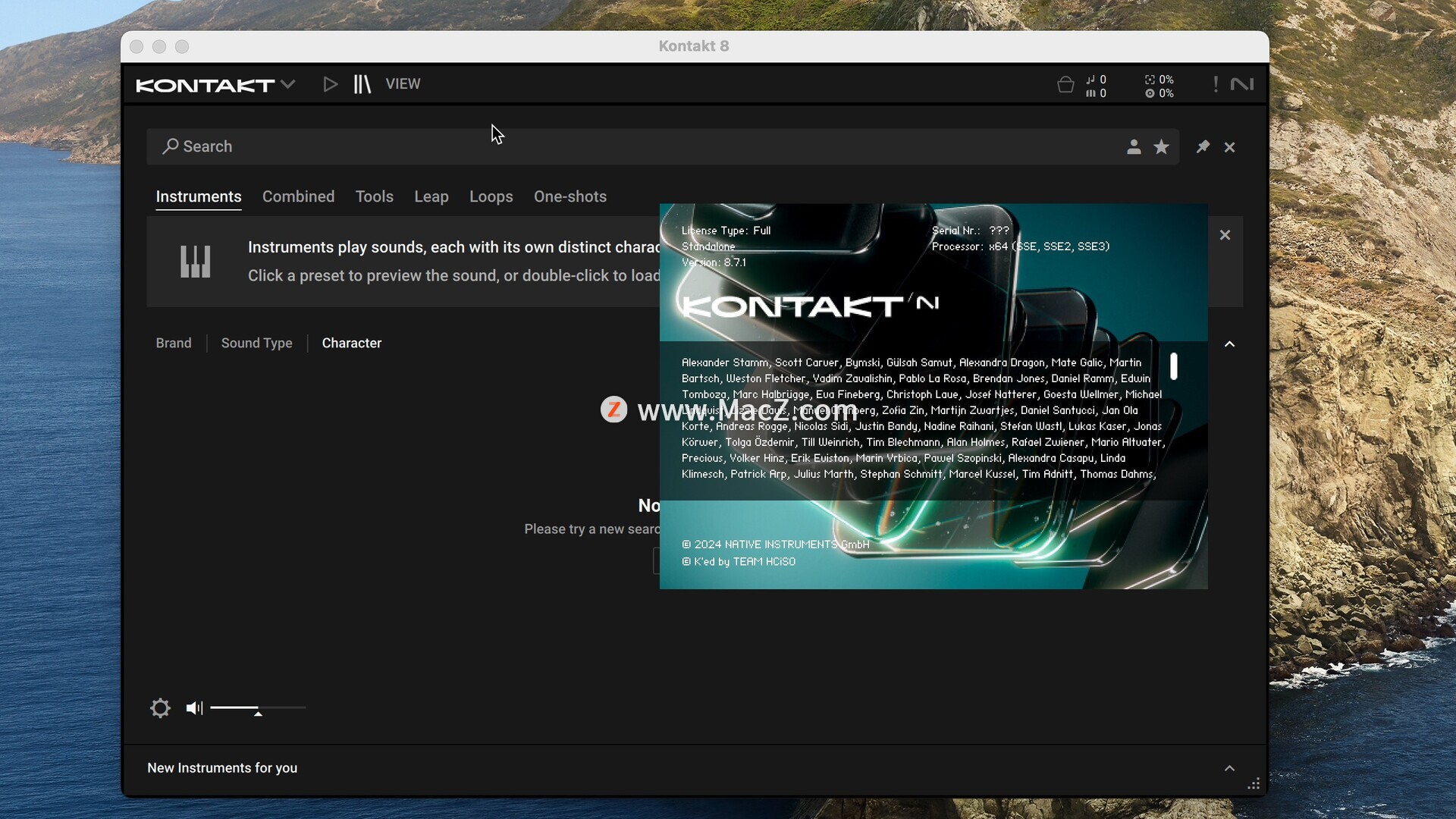Toggle the favorites star filter

pyautogui.click(x=1161, y=147)
